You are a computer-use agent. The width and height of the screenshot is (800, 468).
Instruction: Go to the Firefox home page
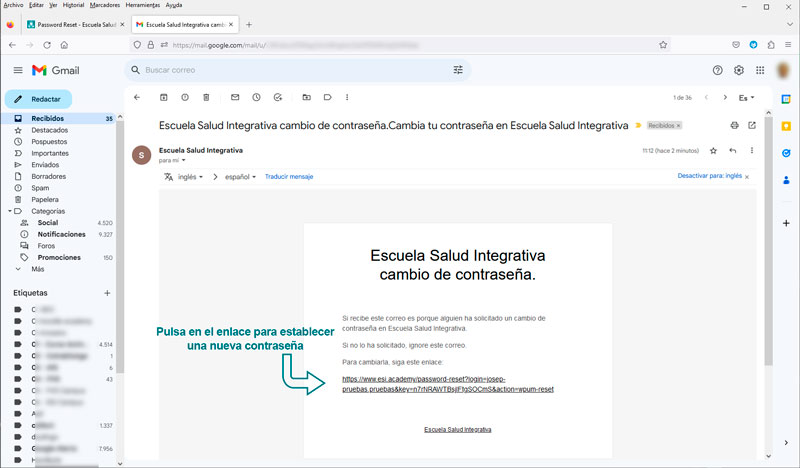pos(64,45)
